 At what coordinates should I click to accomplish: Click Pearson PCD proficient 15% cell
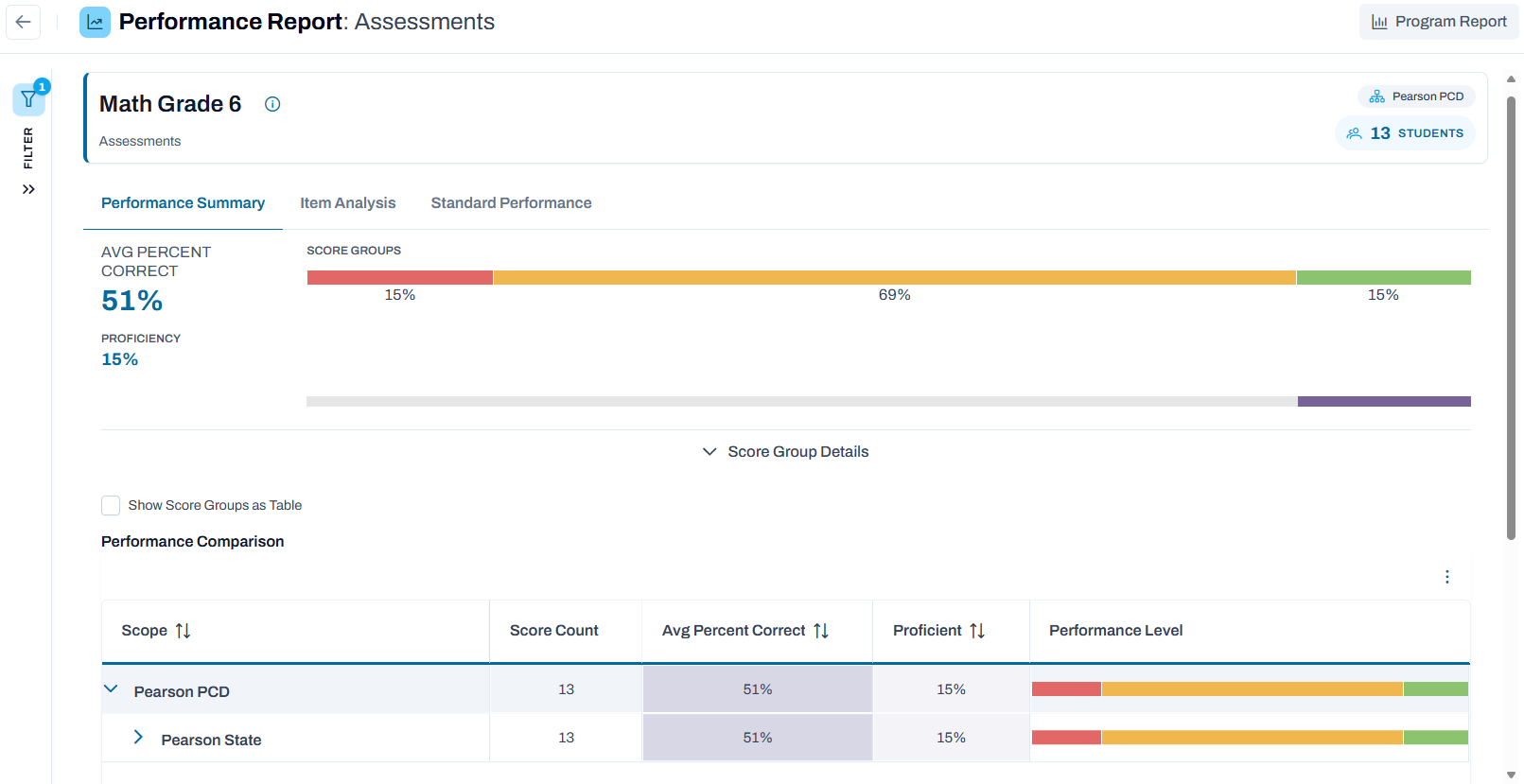click(951, 689)
